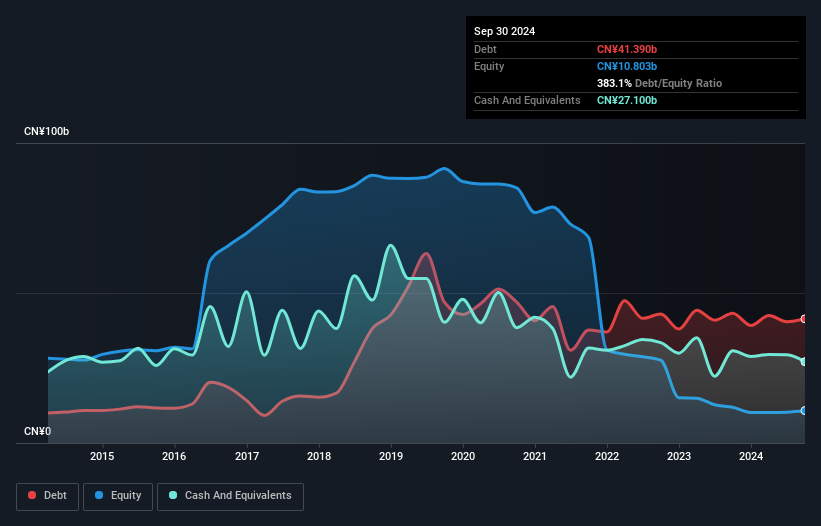
Task: Click the 2021 x-axis label
Action: [535, 456]
